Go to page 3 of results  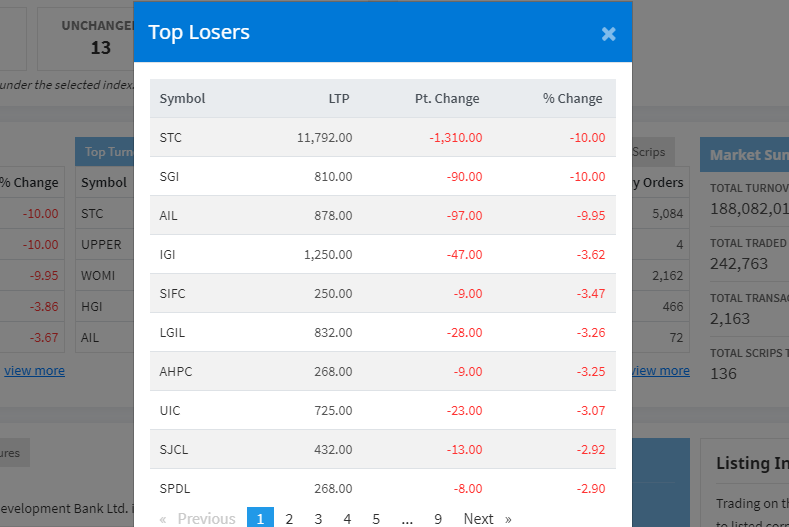[318, 518]
